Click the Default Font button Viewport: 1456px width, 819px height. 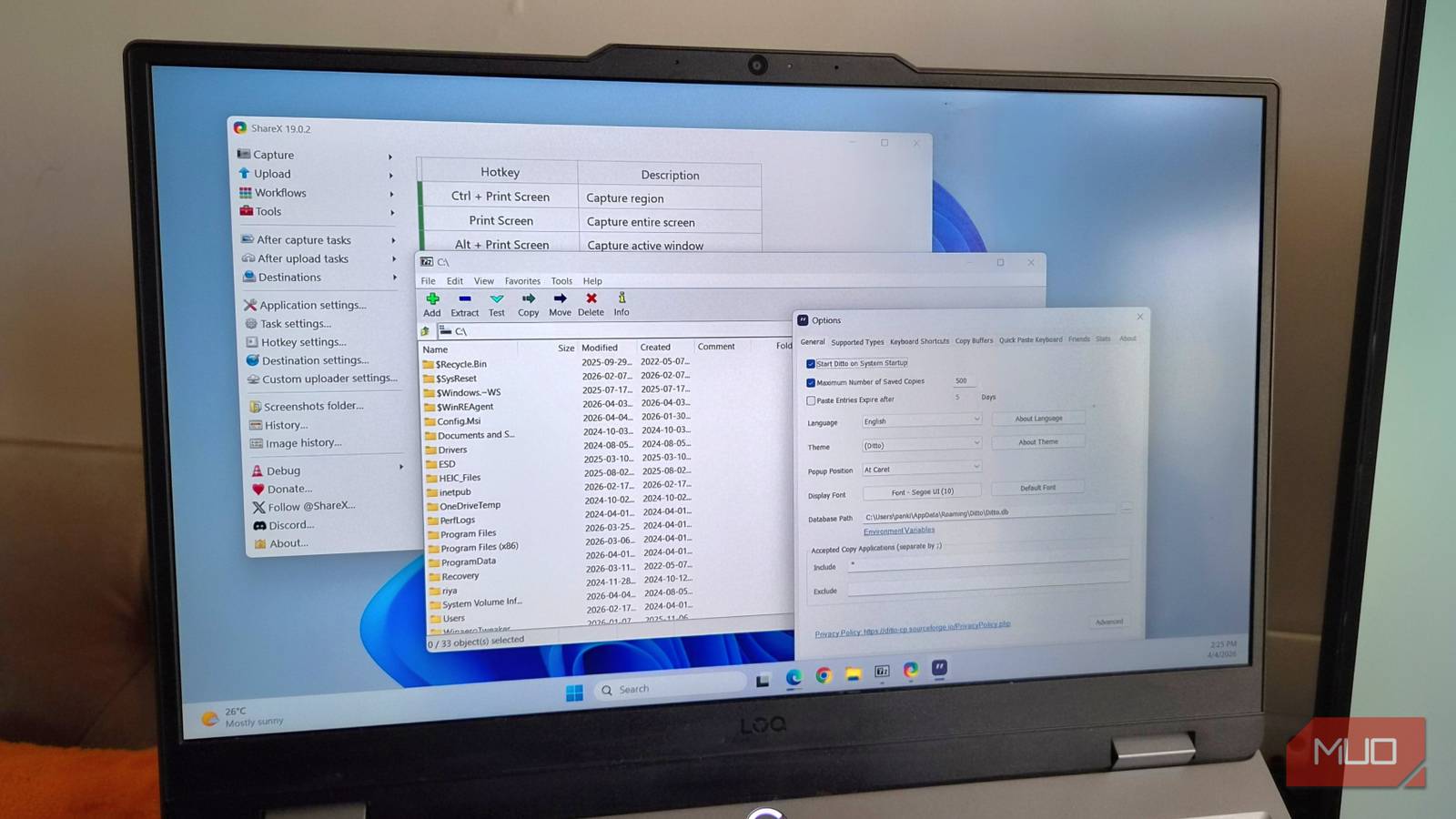click(1037, 488)
